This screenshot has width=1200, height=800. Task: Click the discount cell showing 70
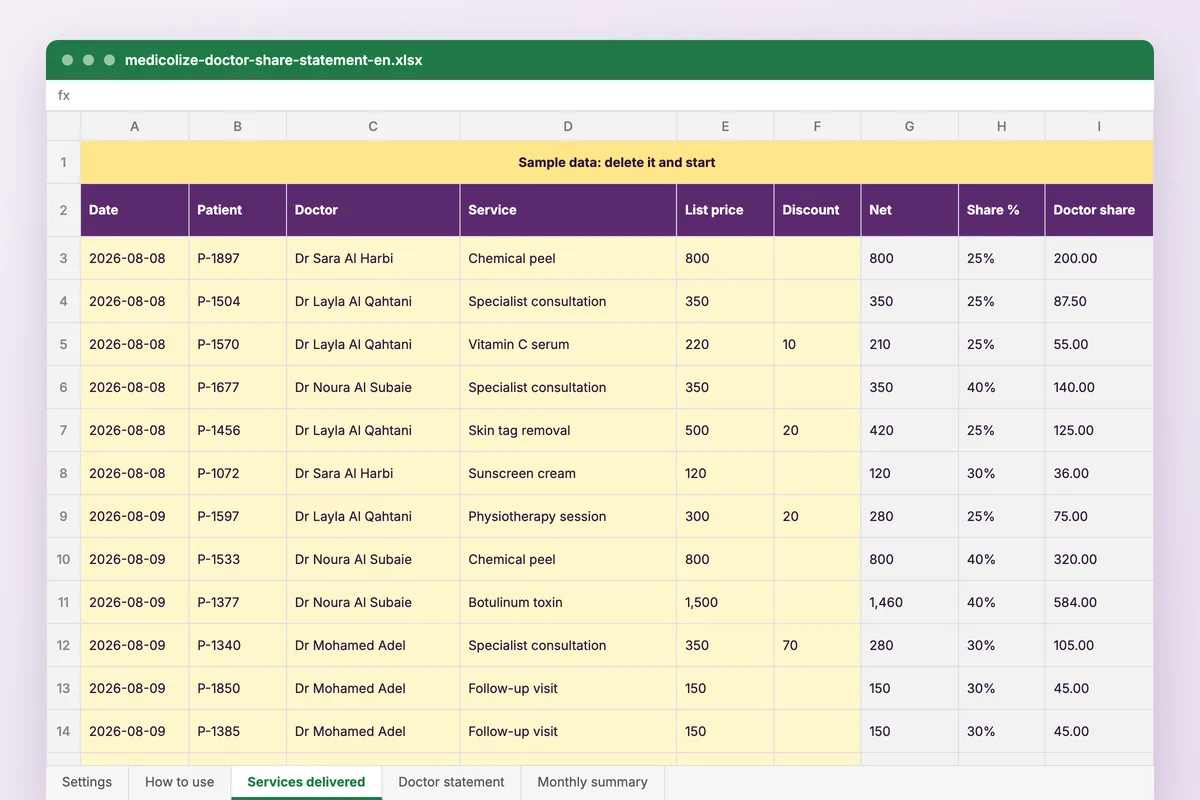click(817, 645)
